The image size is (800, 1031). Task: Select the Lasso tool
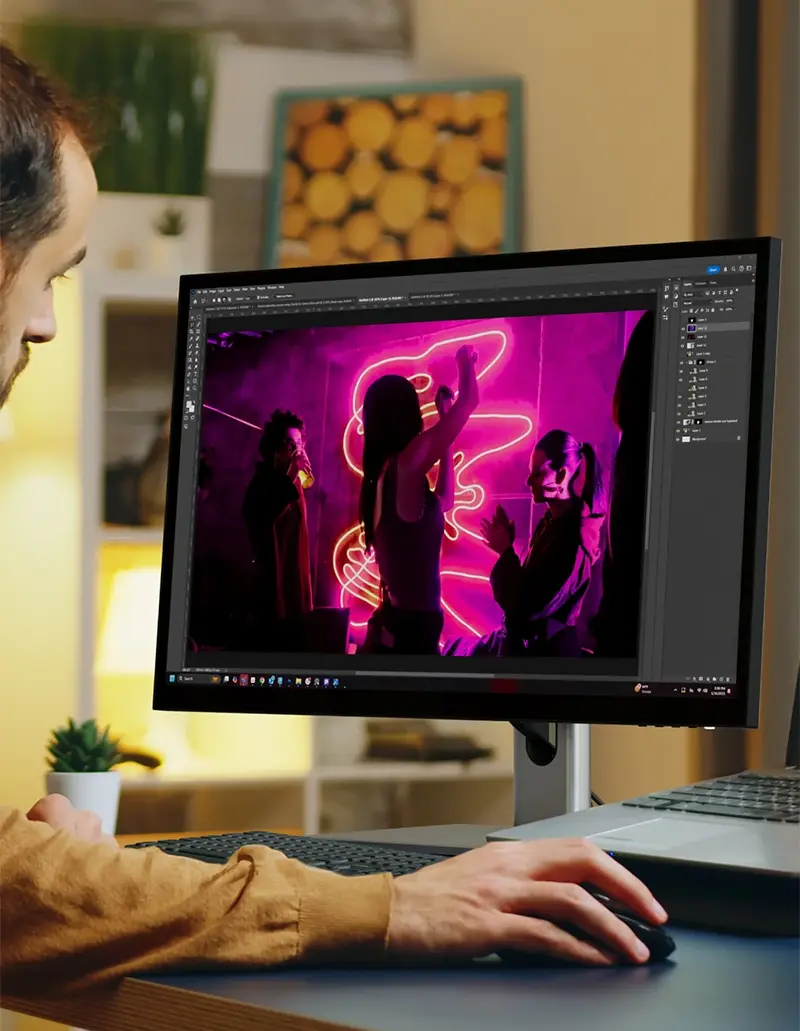tap(192, 325)
